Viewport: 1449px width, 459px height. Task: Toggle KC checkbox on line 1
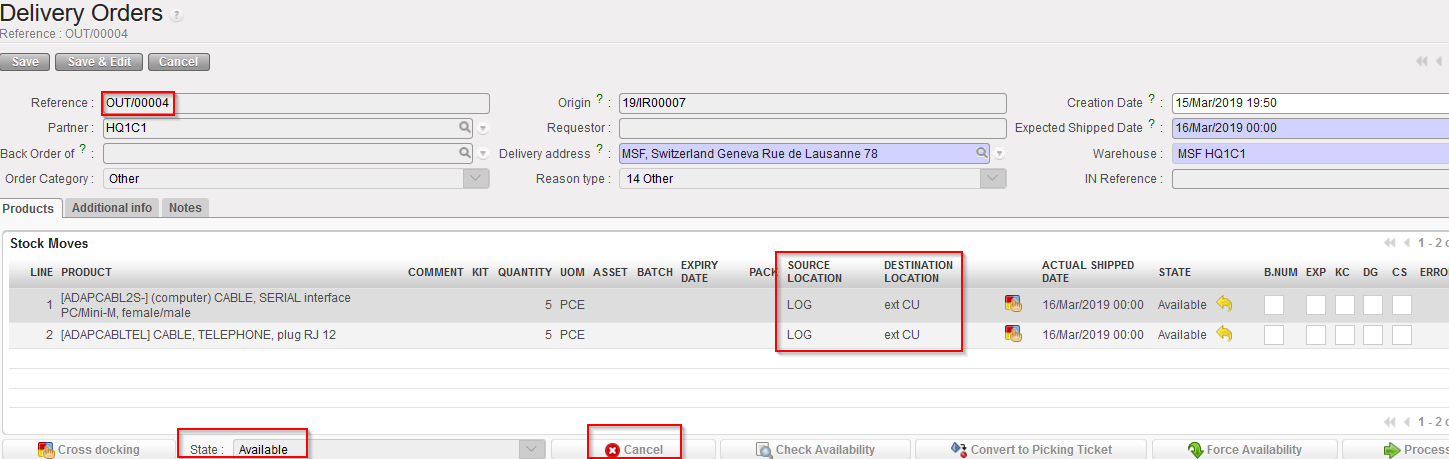tap(1345, 305)
